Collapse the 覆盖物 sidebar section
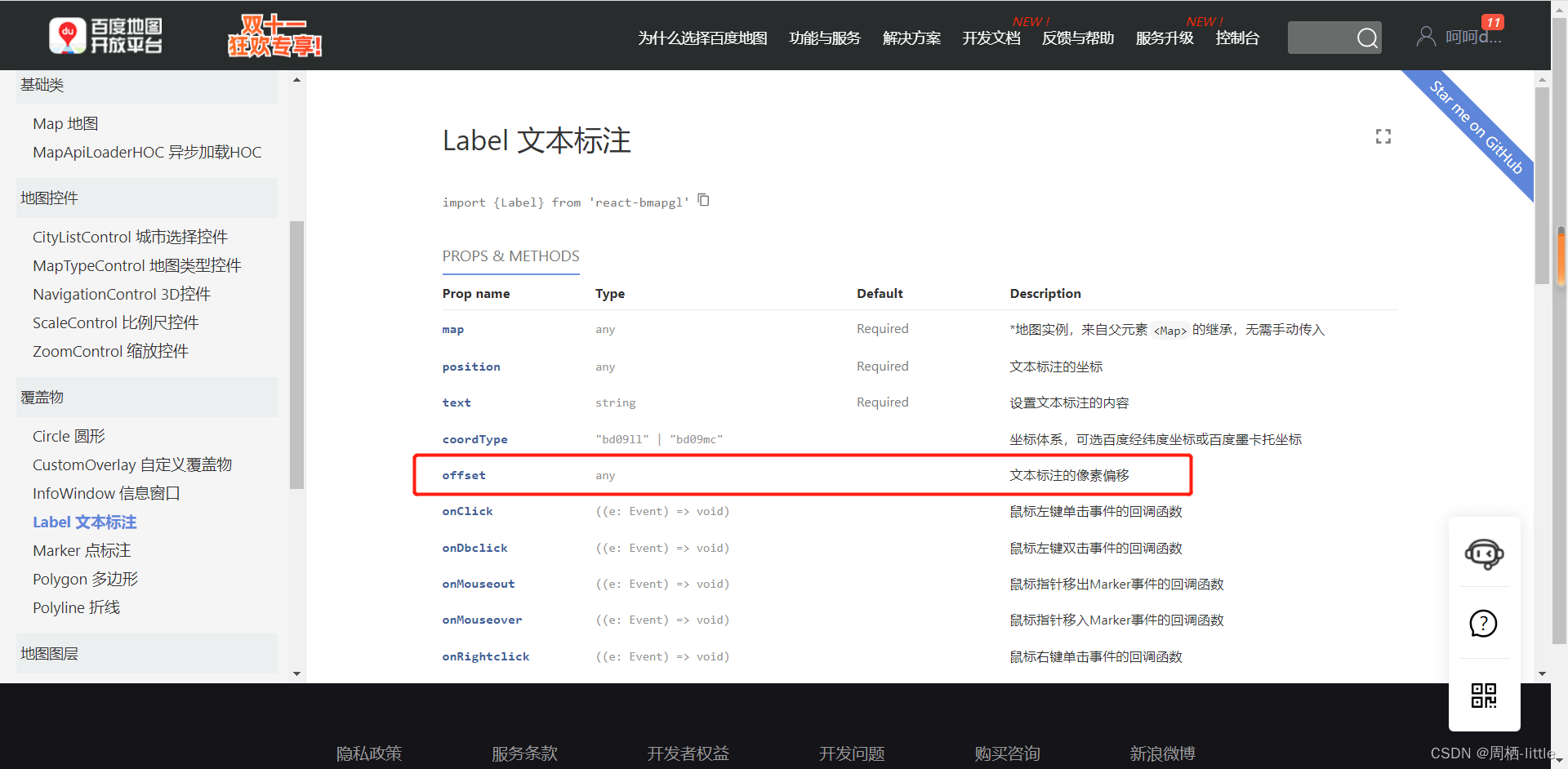Screen dimensions: 1568x769 pyautogui.click(x=43, y=397)
